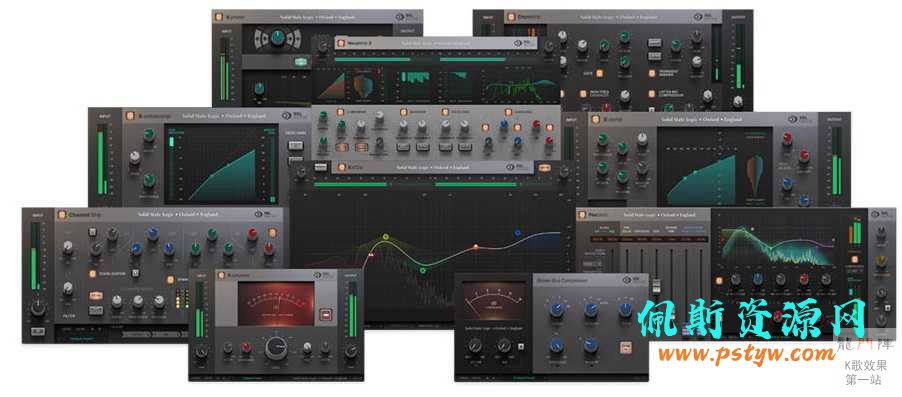Click the top red knob in Channel Strip
902x397 pixels.
(x=253, y=234)
